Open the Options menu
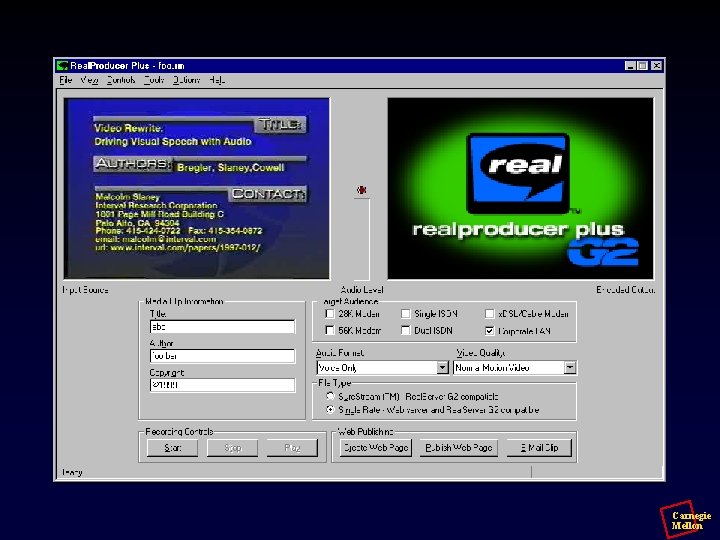Screen dimensions: 720x540 pos(186,80)
